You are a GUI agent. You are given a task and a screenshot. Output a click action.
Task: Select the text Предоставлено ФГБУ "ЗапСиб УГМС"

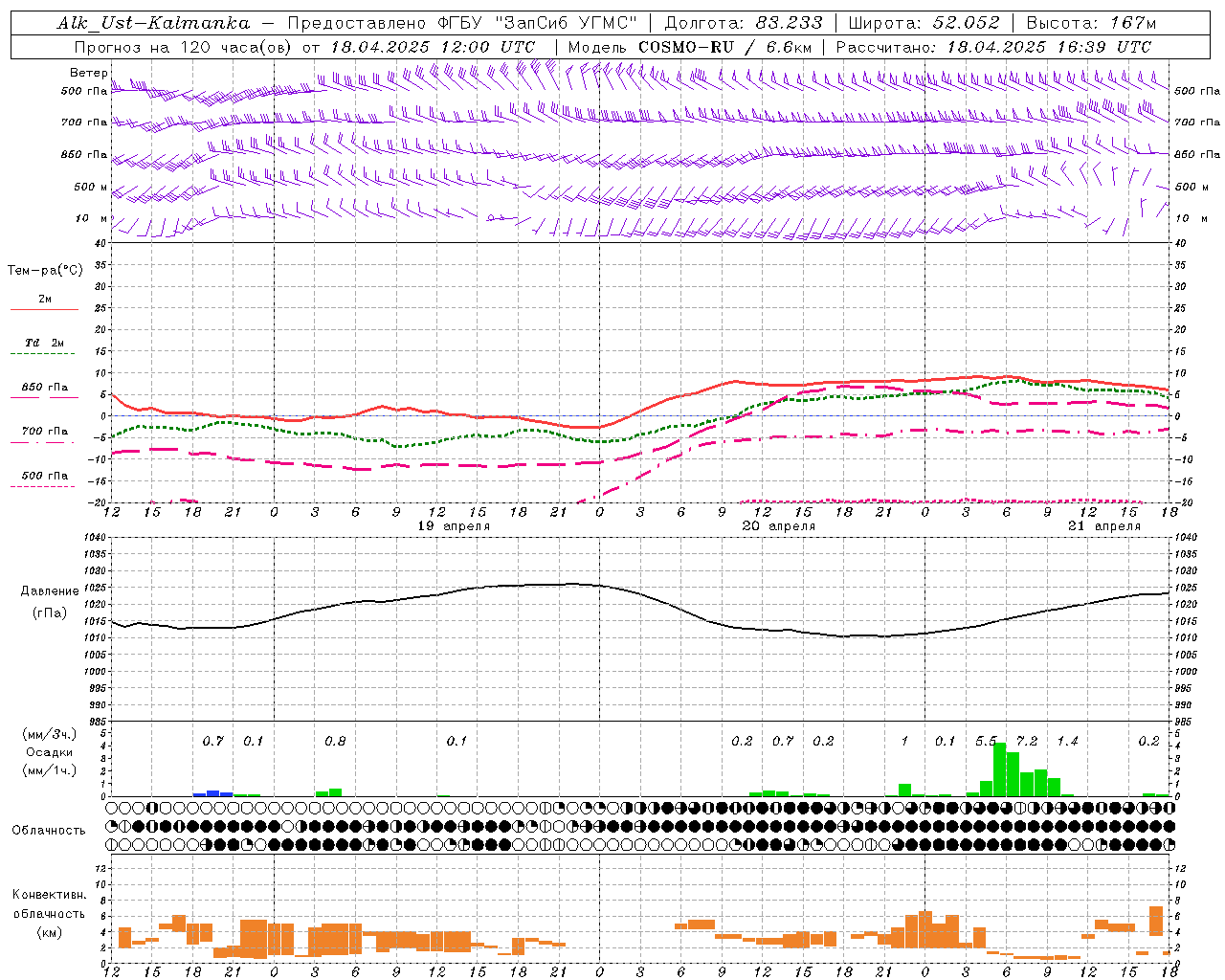(x=462, y=23)
